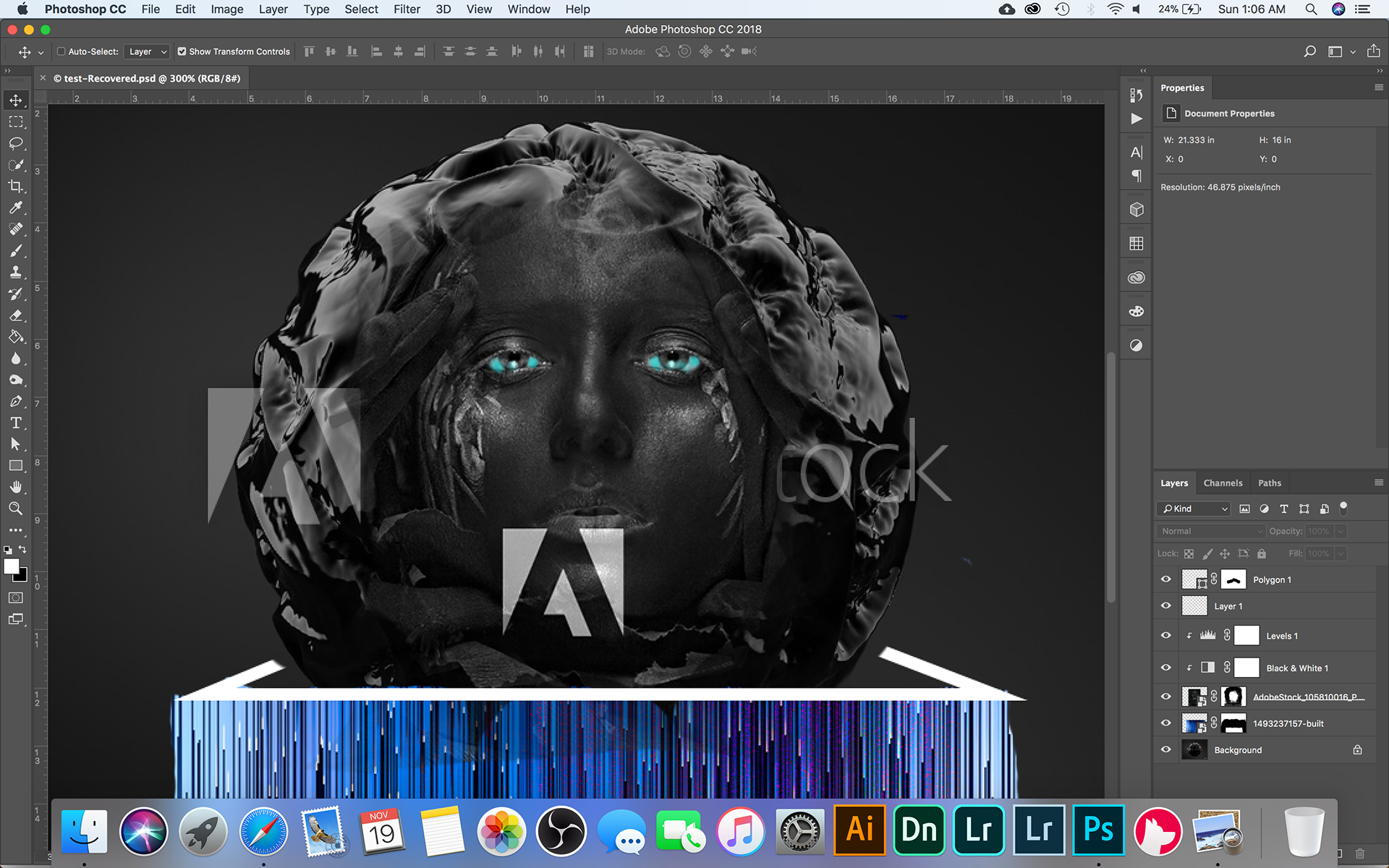Open the Image menu
The image size is (1389, 868).
(x=227, y=9)
